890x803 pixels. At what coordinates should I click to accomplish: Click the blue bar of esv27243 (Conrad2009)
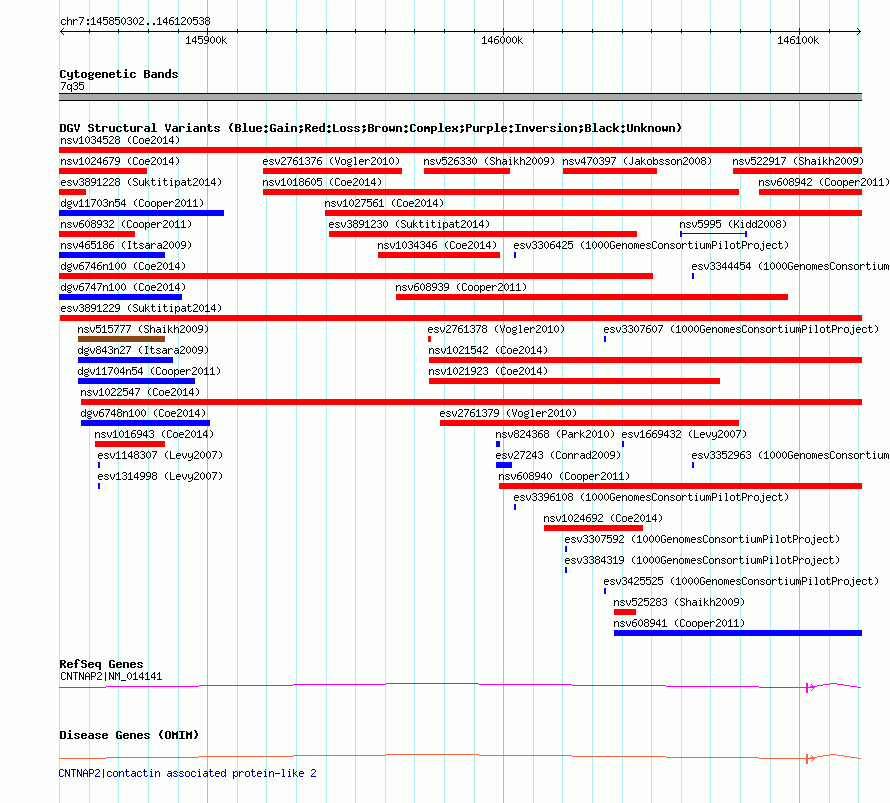(503, 465)
